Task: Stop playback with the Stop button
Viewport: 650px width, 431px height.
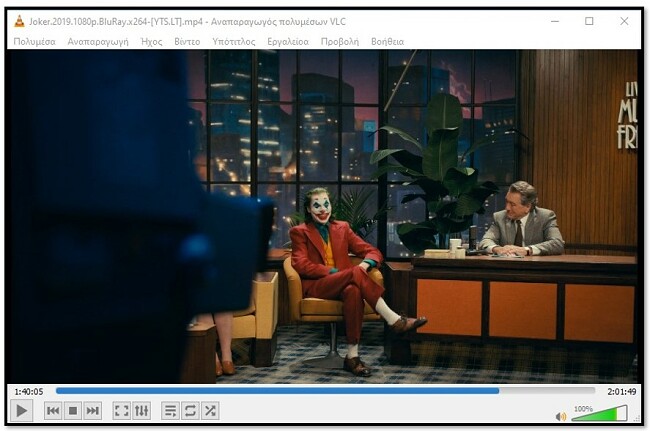Action: pos(73,411)
